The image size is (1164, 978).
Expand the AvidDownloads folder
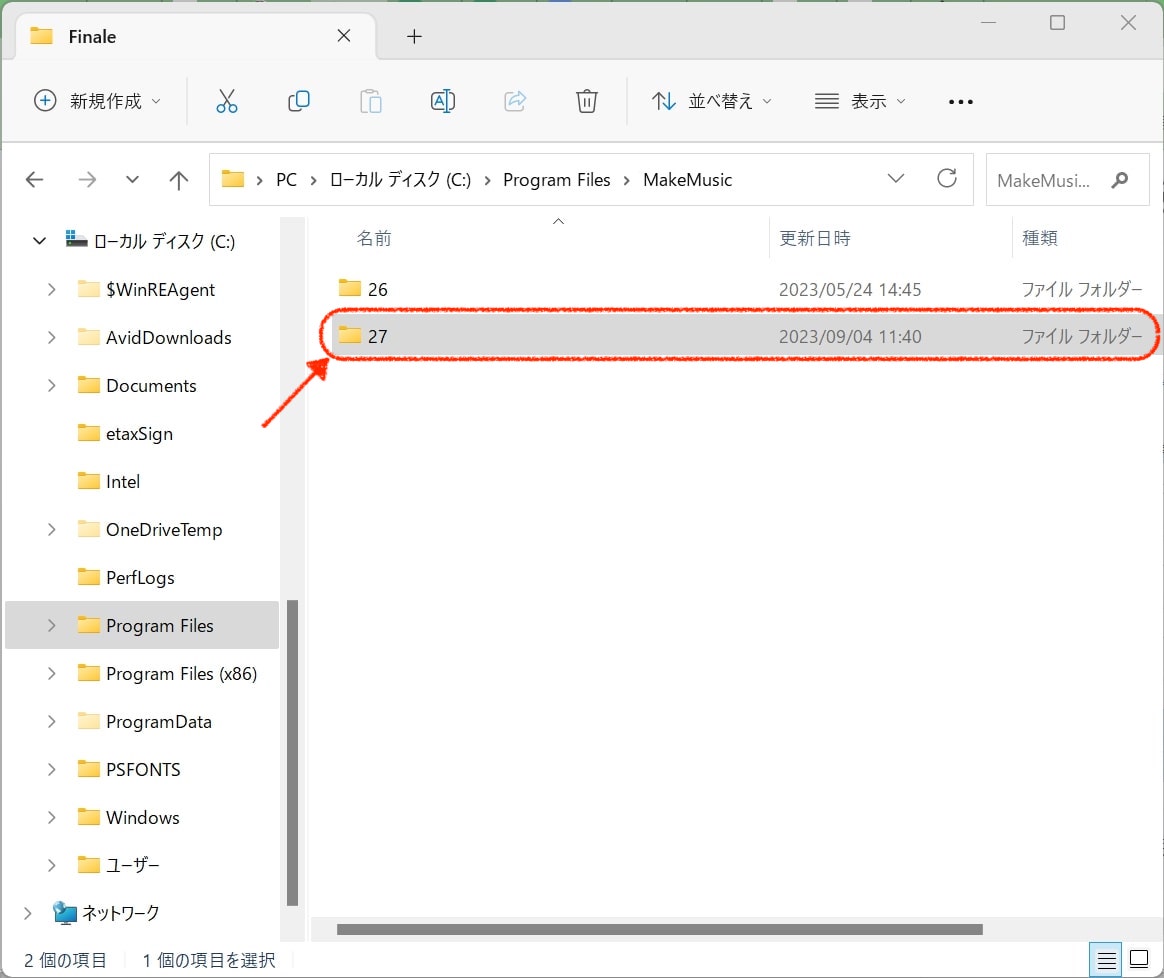(51, 338)
